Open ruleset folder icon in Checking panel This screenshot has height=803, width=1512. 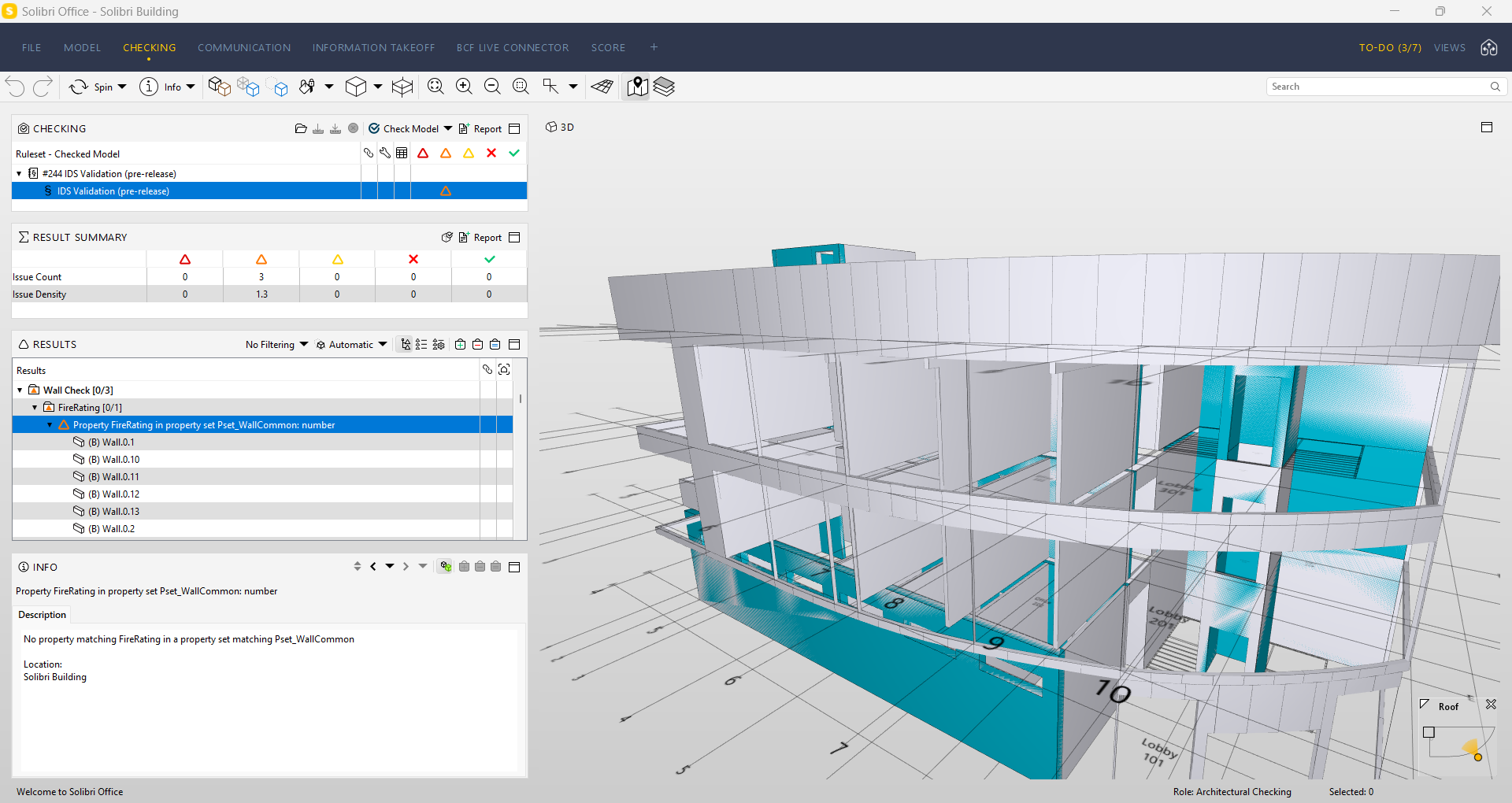click(x=301, y=128)
